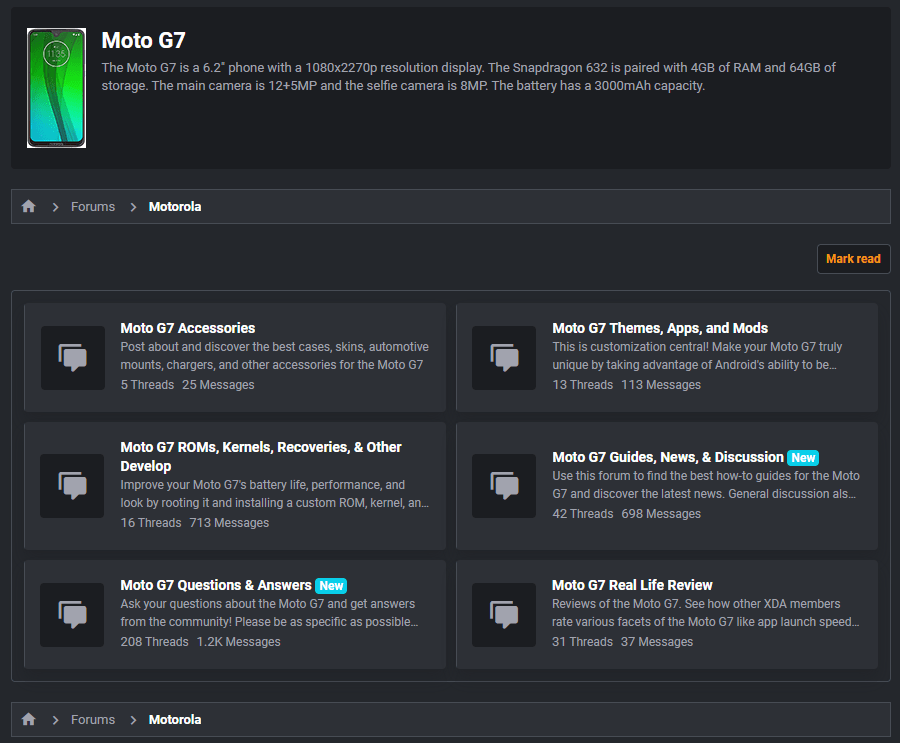Click the Real Life Review forum icon
Viewport: 900px width, 743px height.
[x=504, y=615]
